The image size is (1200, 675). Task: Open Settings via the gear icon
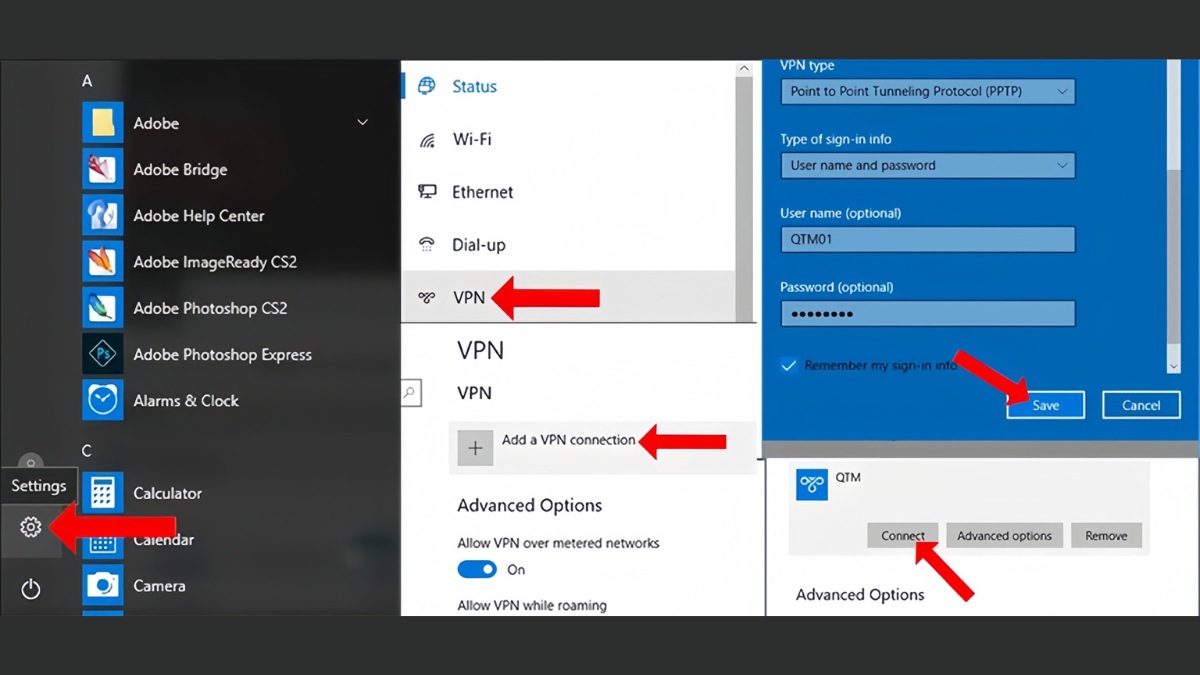coord(31,527)
